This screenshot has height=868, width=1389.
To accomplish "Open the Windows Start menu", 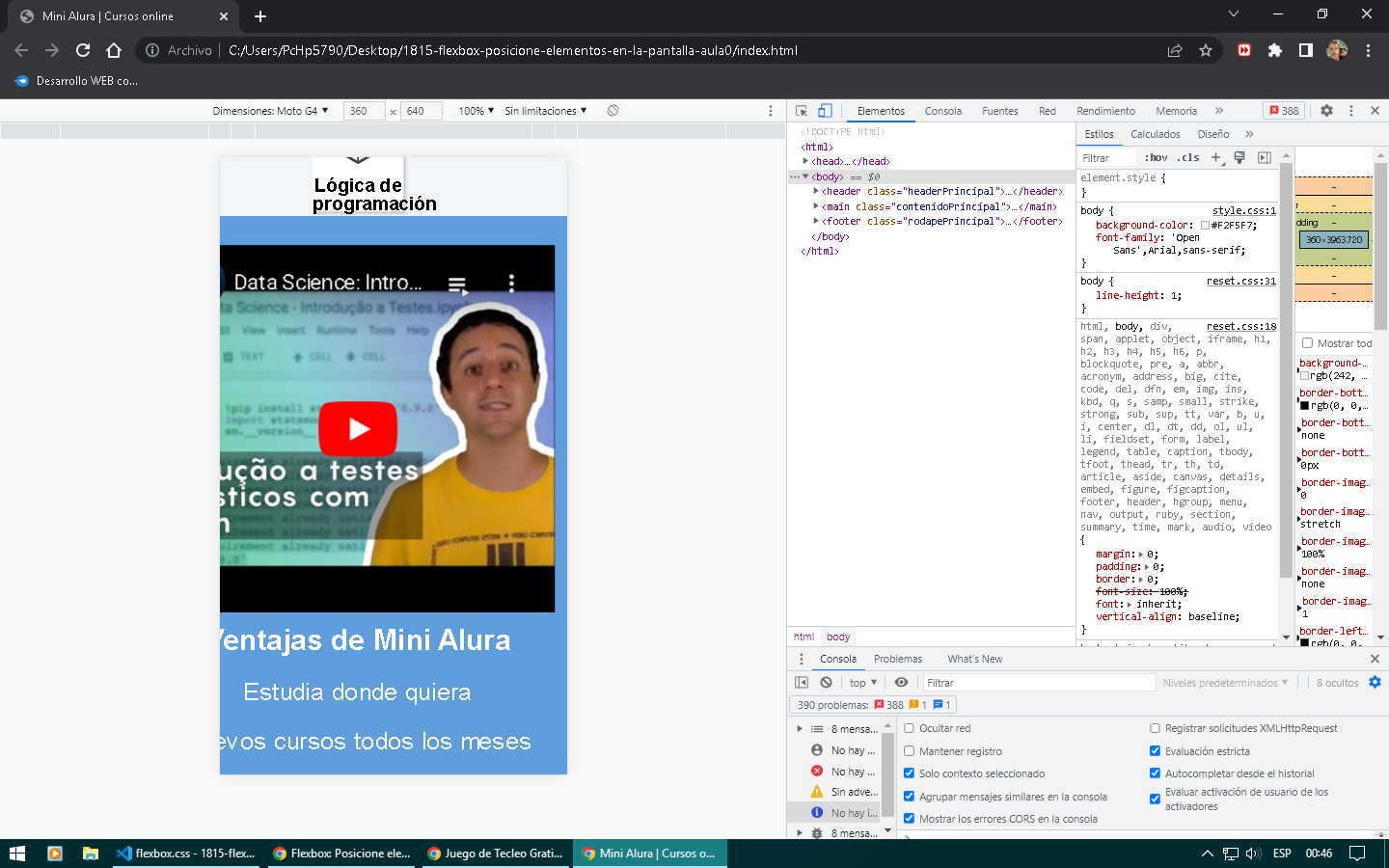I will 16,854.
